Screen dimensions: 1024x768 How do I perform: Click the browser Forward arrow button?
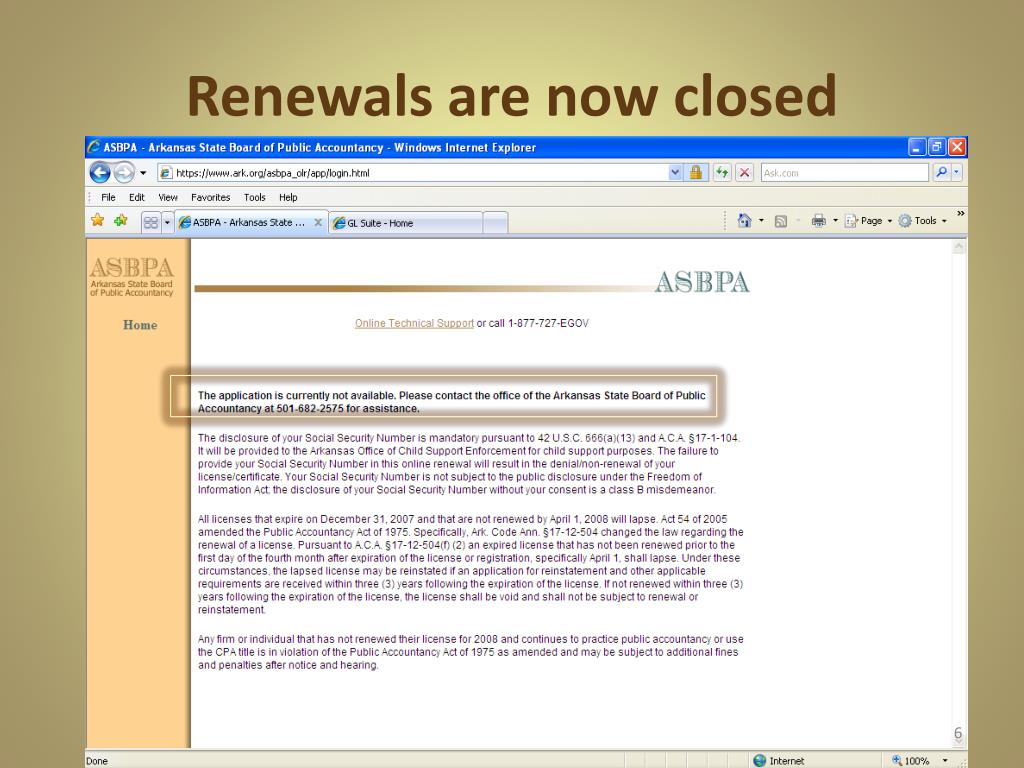pyautogui.click(x=124, y=172)
